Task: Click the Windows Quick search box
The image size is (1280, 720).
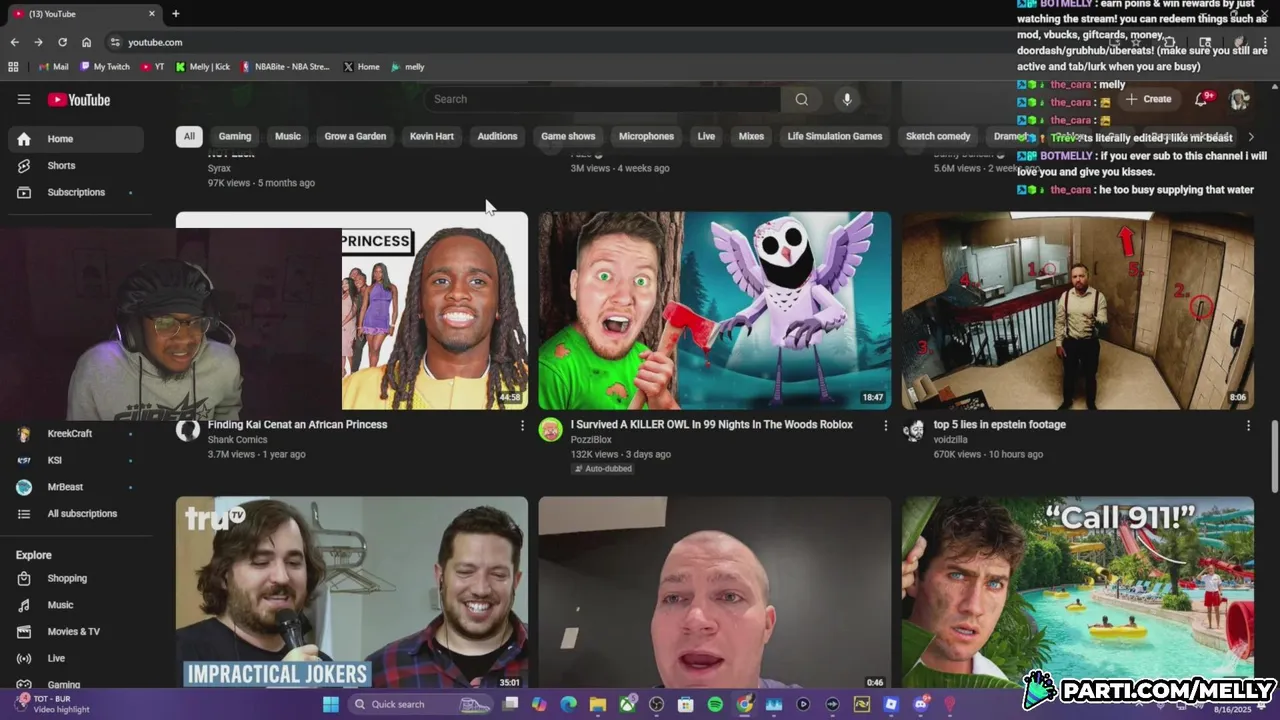Action: point(422,704)
